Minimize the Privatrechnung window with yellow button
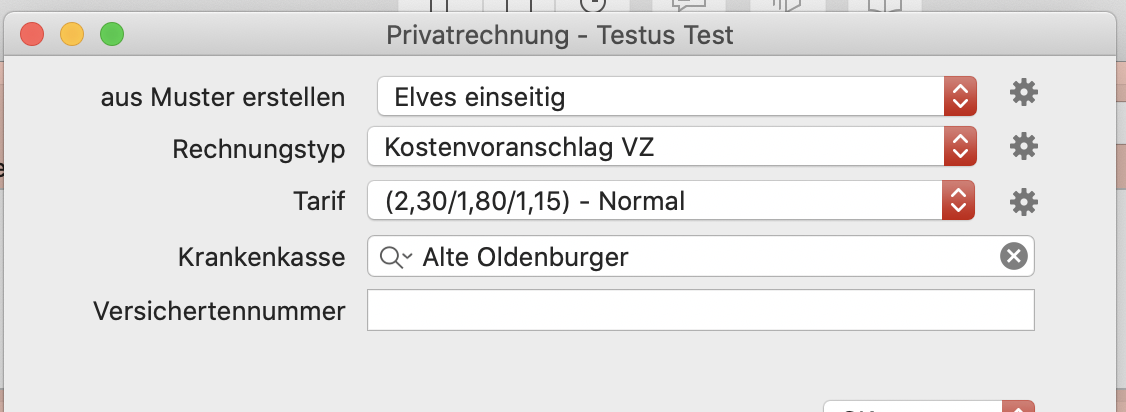This screenshot has width=1126, height=412. coord(72,34)
